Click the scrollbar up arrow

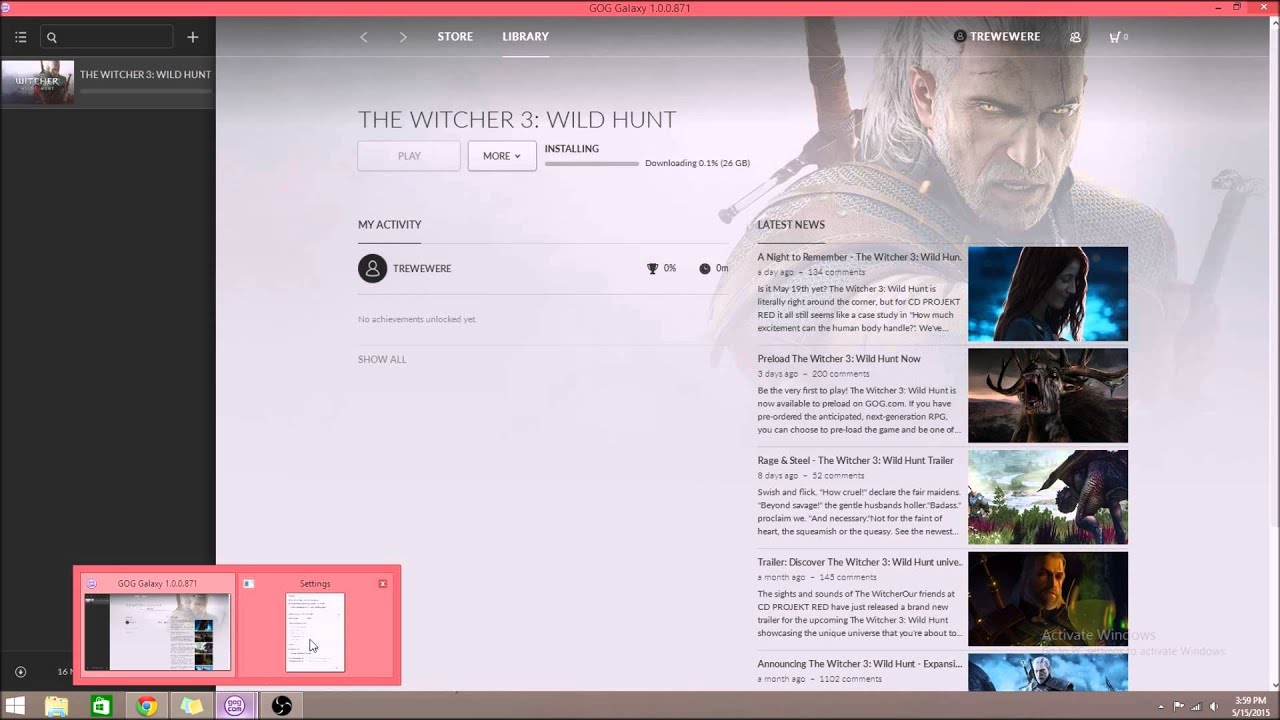tap(1274, 24)
